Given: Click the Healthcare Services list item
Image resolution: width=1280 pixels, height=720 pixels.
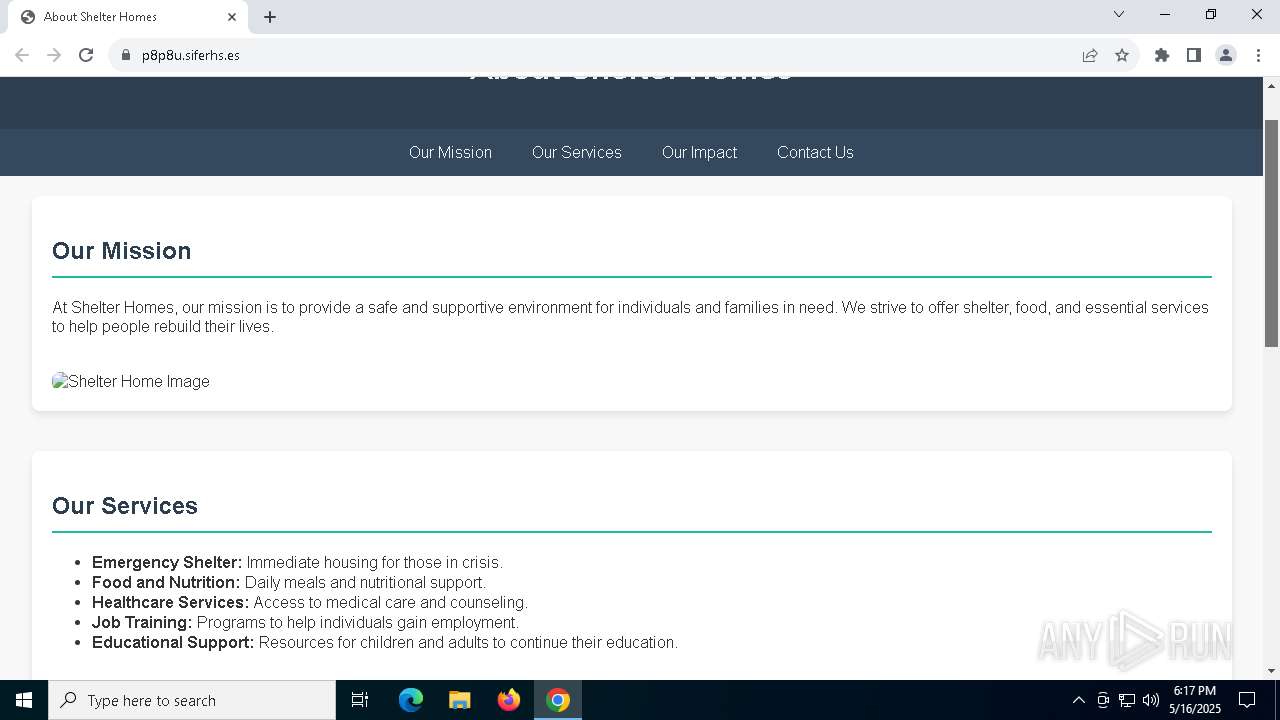Looking at the screenshot, I should (x=310, y=602).
